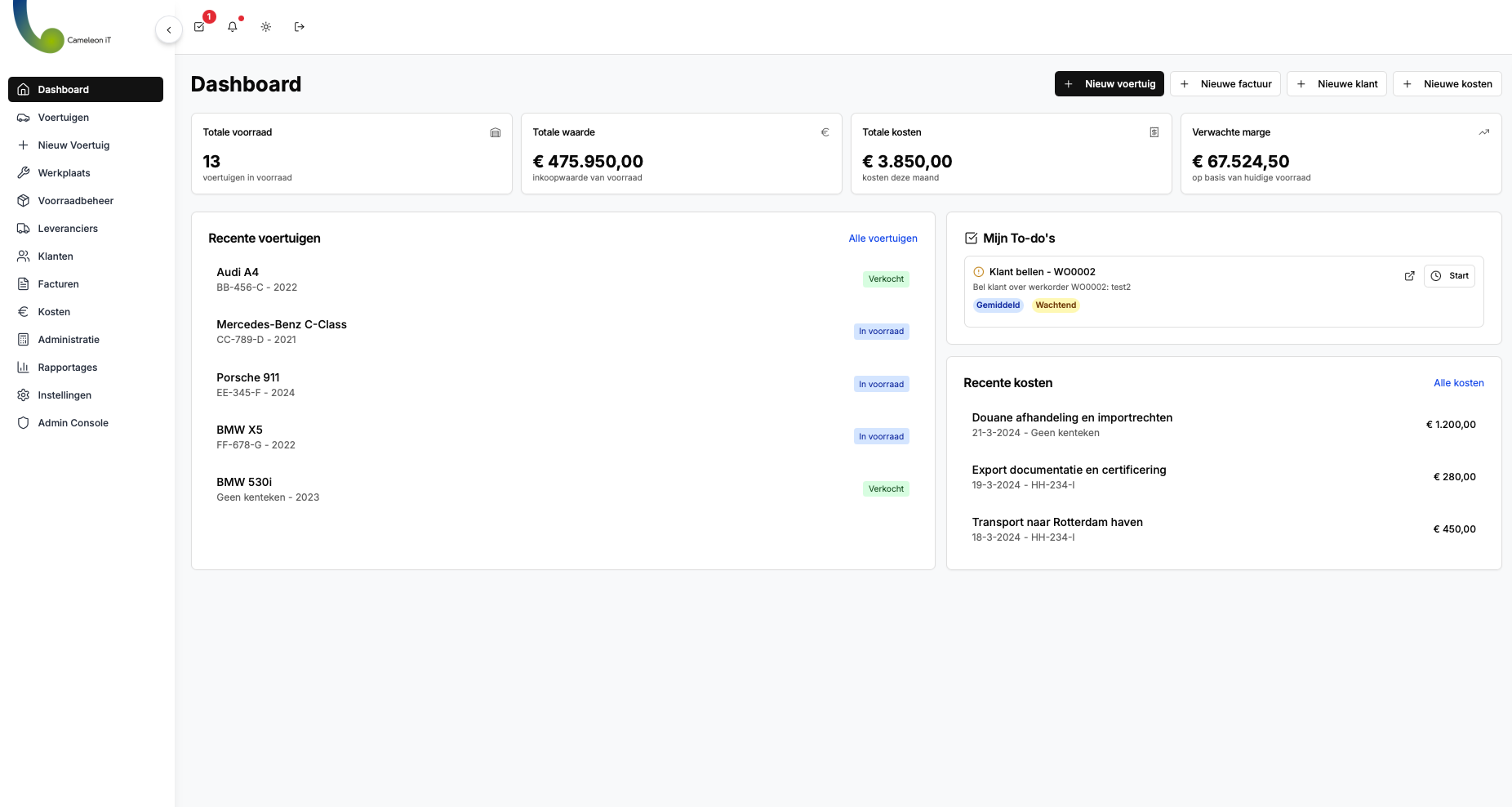Click the Nieuw voertuig button
This screenshot has width=1512, height=807.
point(1109,83)
